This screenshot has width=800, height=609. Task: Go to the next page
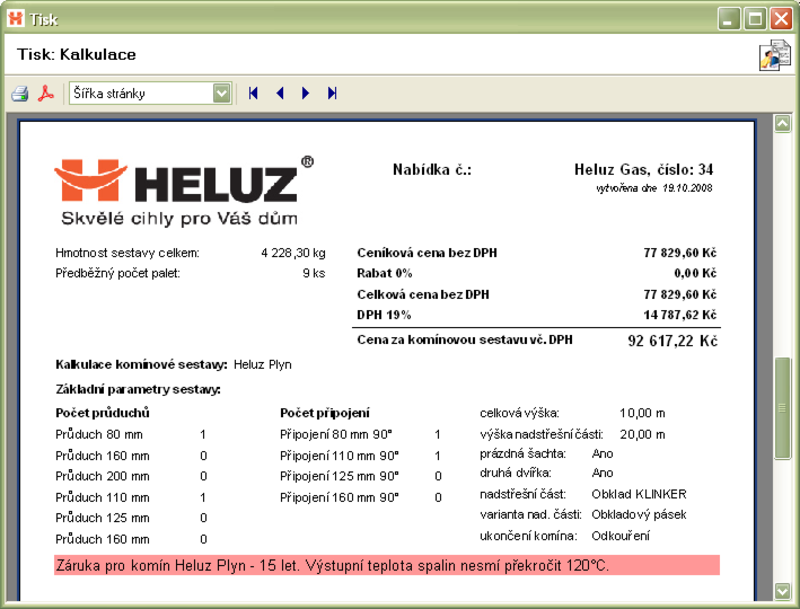(305, 93)
